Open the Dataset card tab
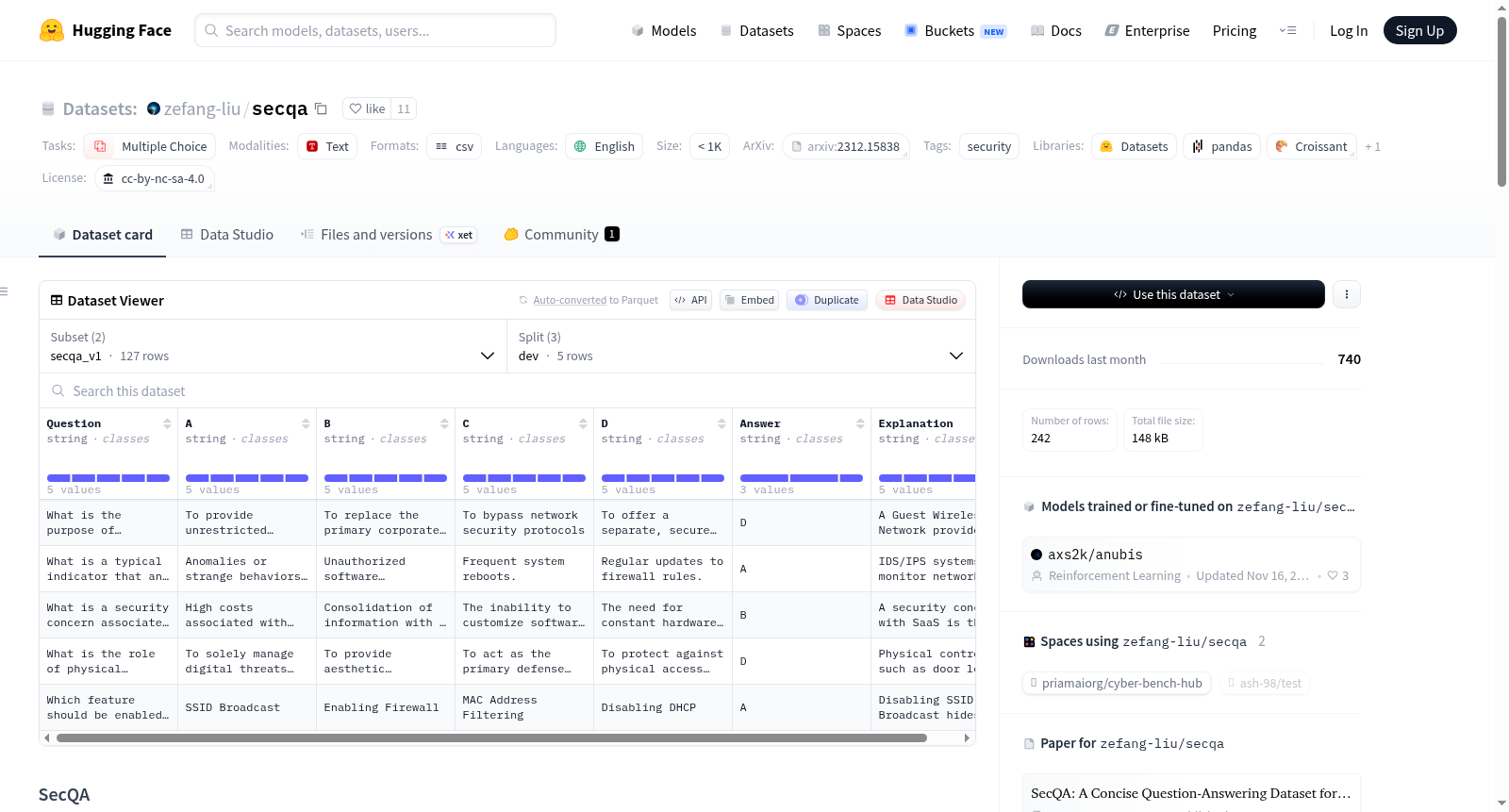 coord(103,234)
